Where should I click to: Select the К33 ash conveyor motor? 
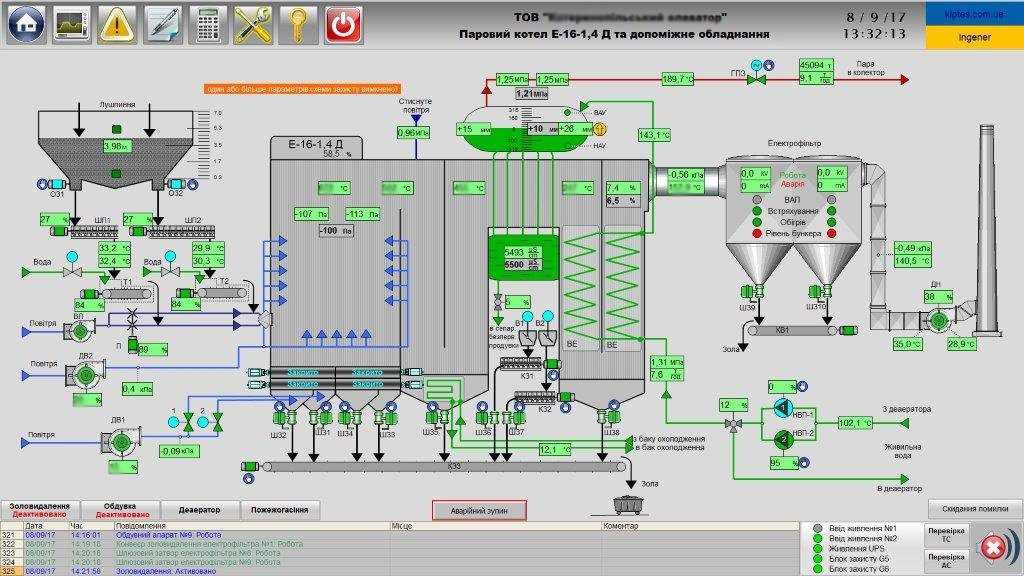(250, 466)
